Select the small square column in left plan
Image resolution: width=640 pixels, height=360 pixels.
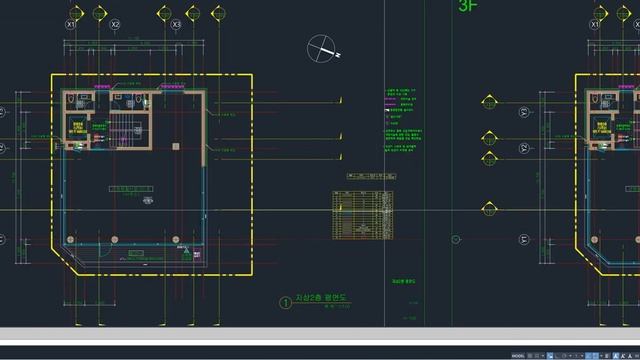[176, 146]
